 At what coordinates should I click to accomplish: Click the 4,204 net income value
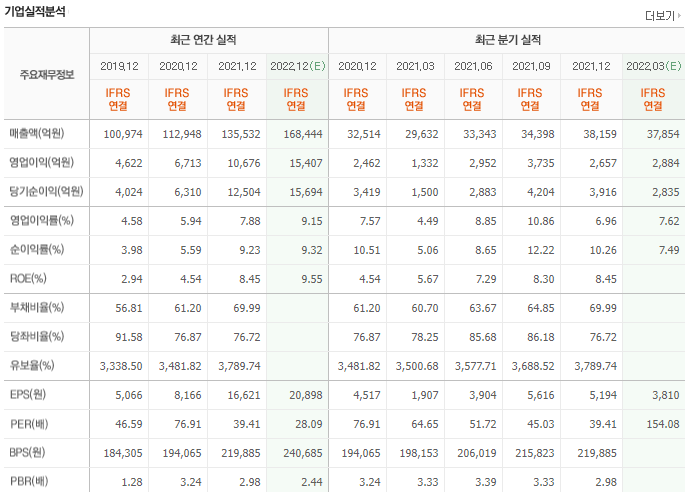pyautogui.click(x=541, y=192)
